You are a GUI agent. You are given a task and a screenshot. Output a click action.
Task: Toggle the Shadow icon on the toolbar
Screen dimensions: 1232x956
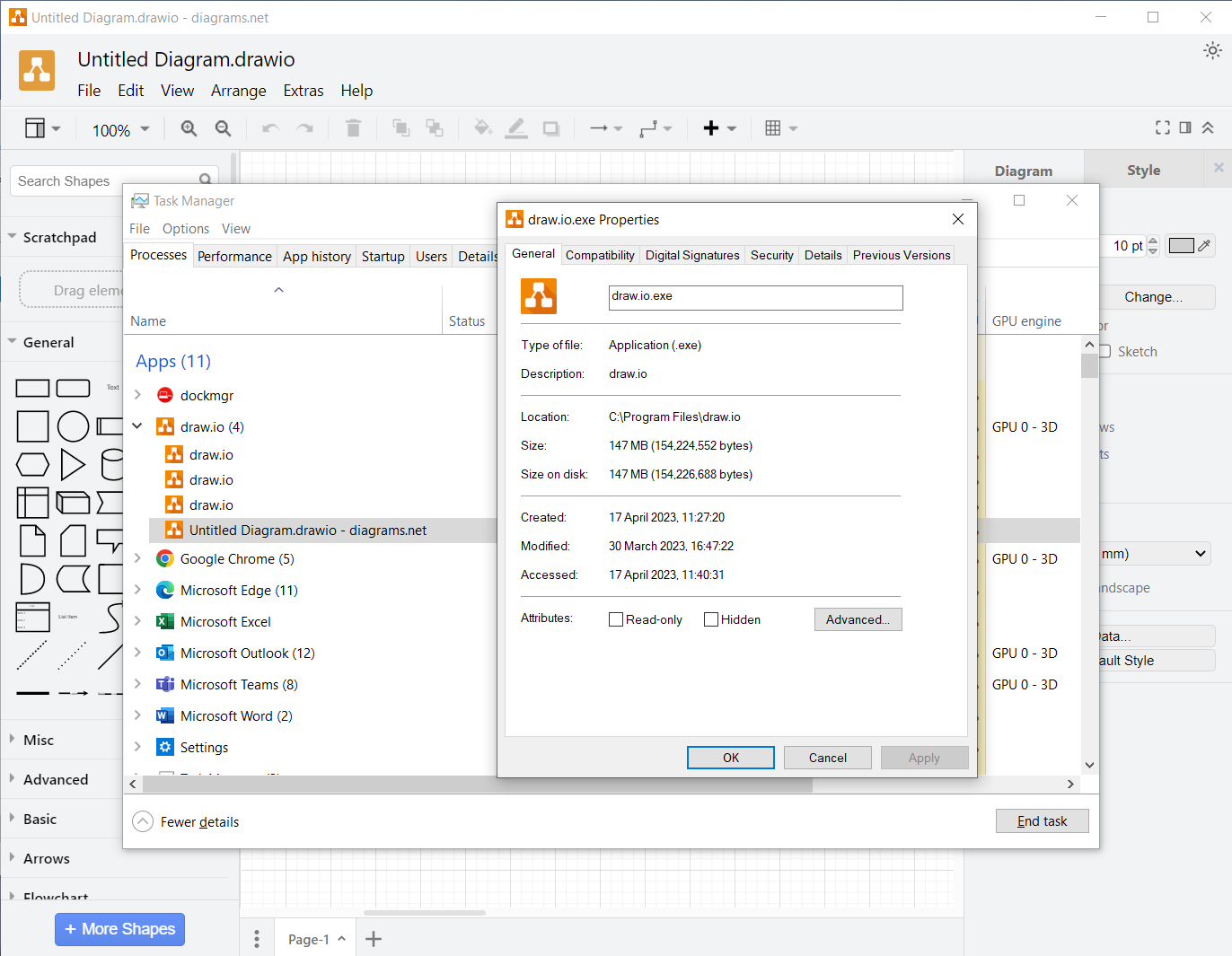pyautogui.click(x=550, y=127)
